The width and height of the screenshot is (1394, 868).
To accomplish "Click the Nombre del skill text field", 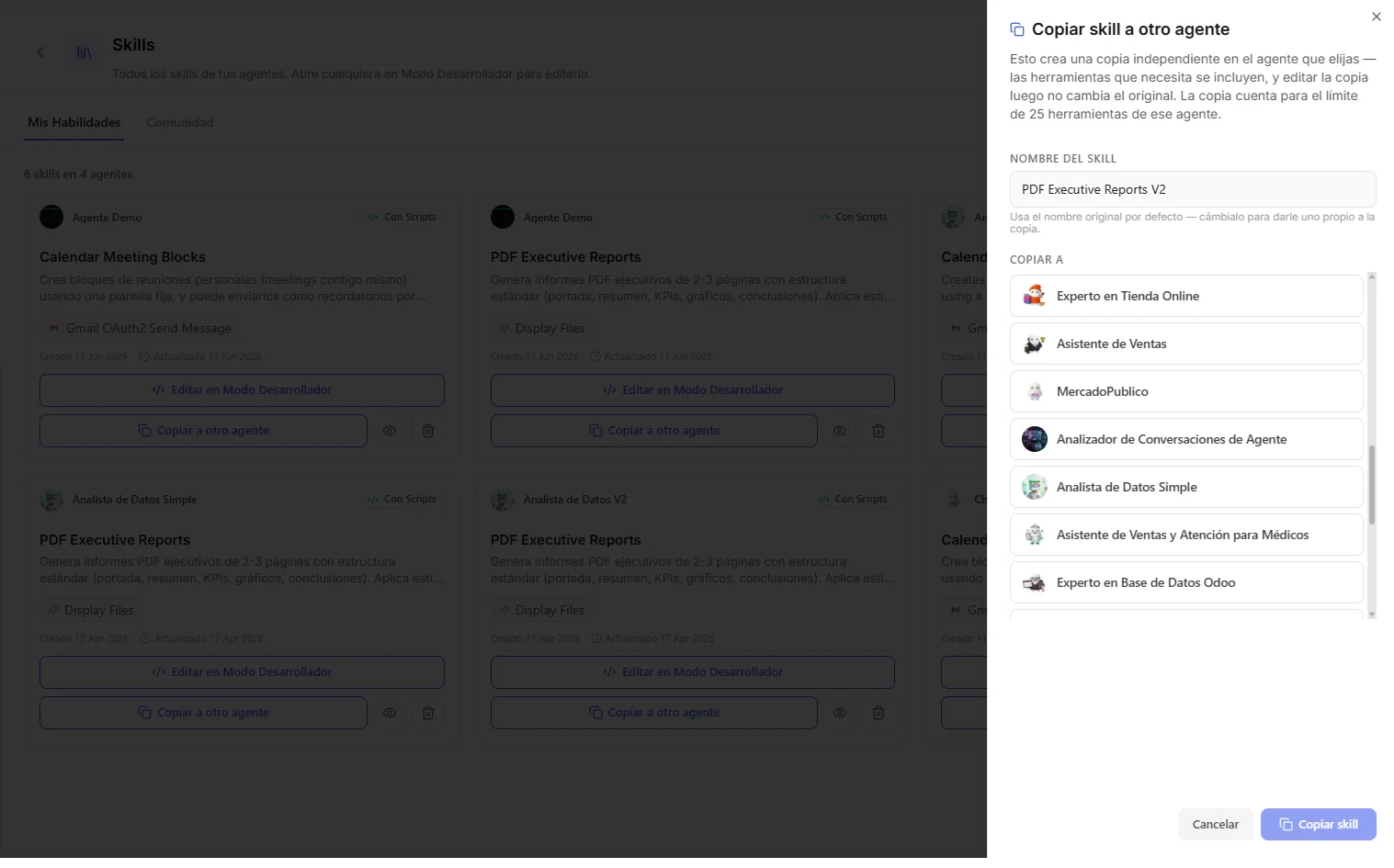I will (x=1193, y=189).
